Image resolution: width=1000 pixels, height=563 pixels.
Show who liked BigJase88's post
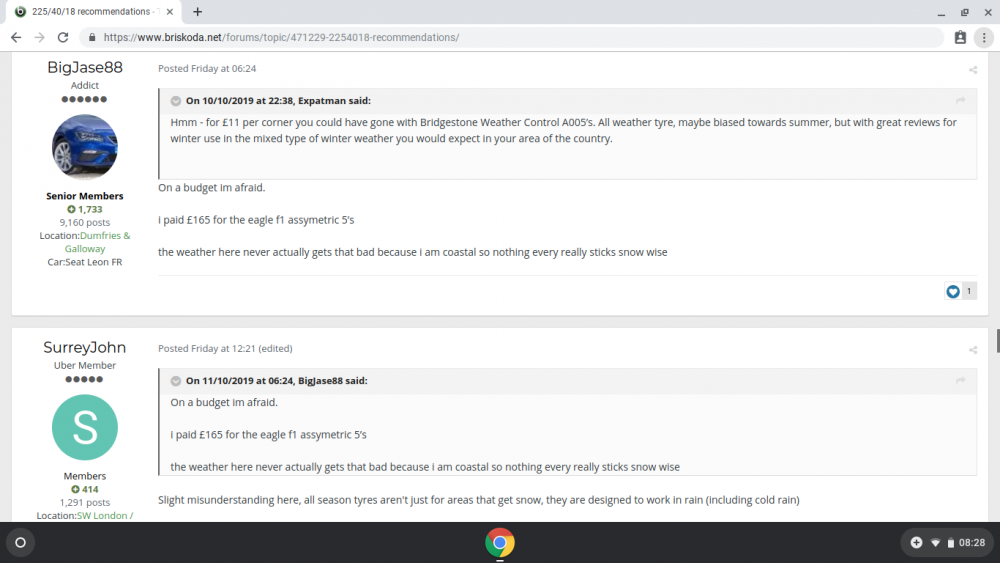click(x=969, y=291)
